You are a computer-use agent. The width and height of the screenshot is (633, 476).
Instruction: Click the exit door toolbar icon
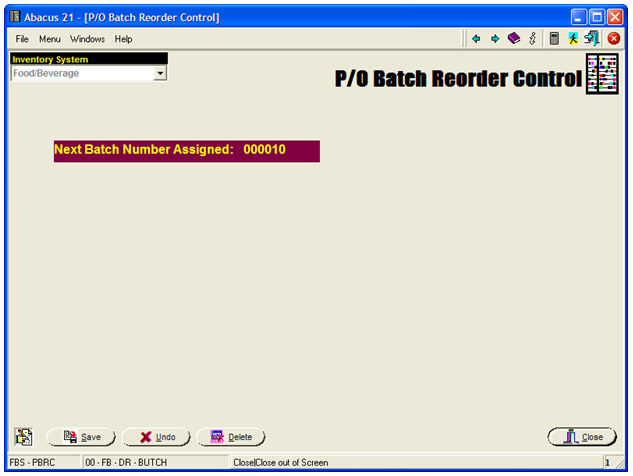[592, 39]
